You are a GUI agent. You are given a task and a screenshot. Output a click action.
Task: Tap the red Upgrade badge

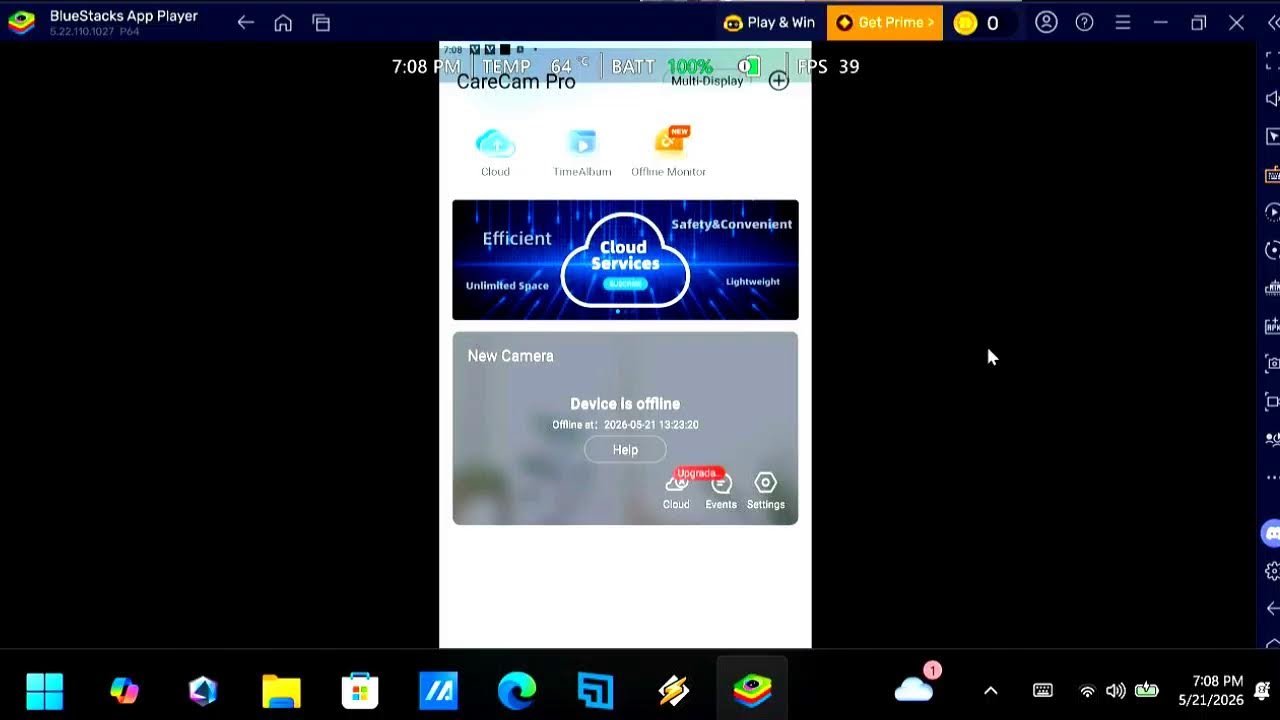(697, 473)
